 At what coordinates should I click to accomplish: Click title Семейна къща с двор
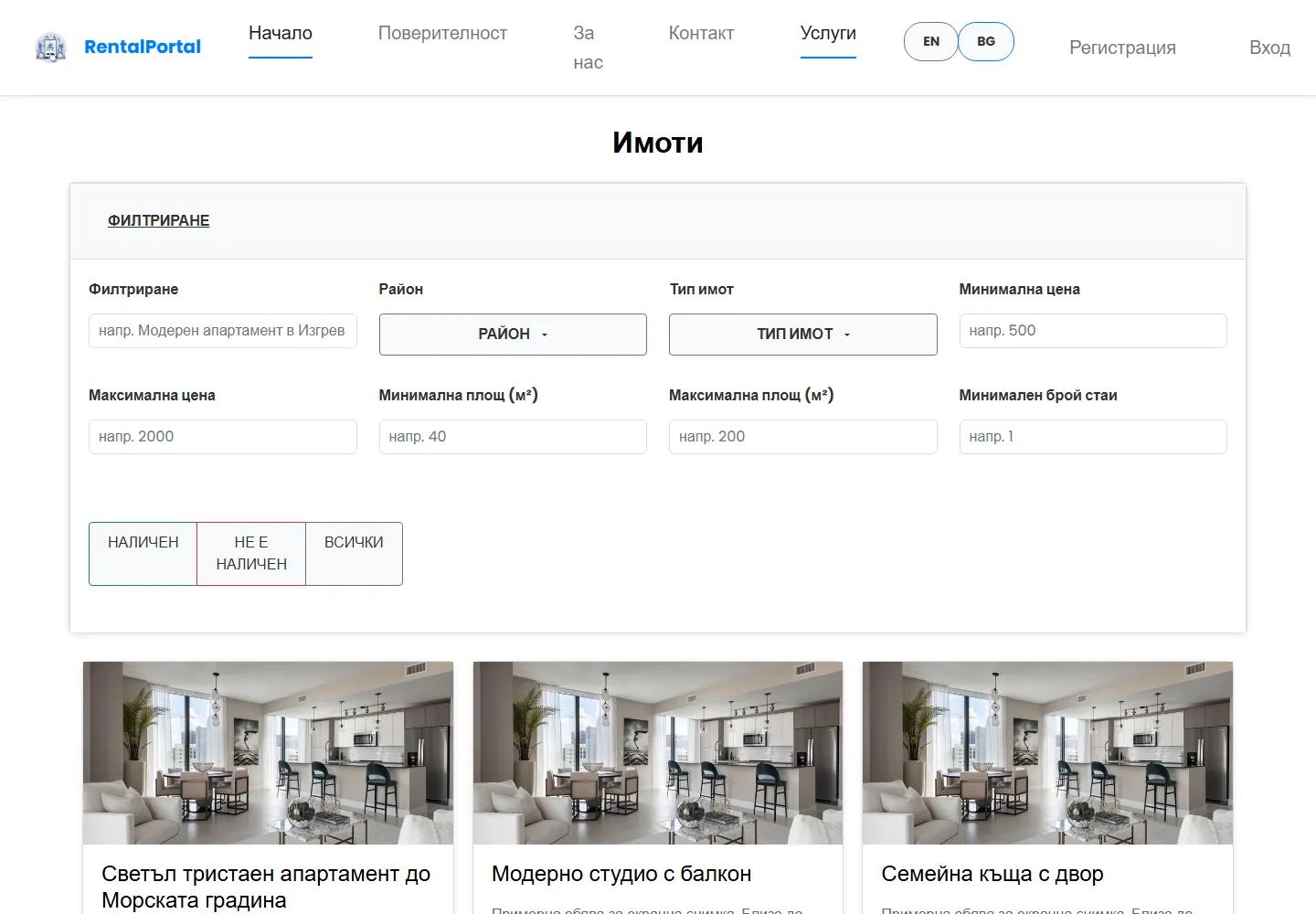[x=992, y=874]
